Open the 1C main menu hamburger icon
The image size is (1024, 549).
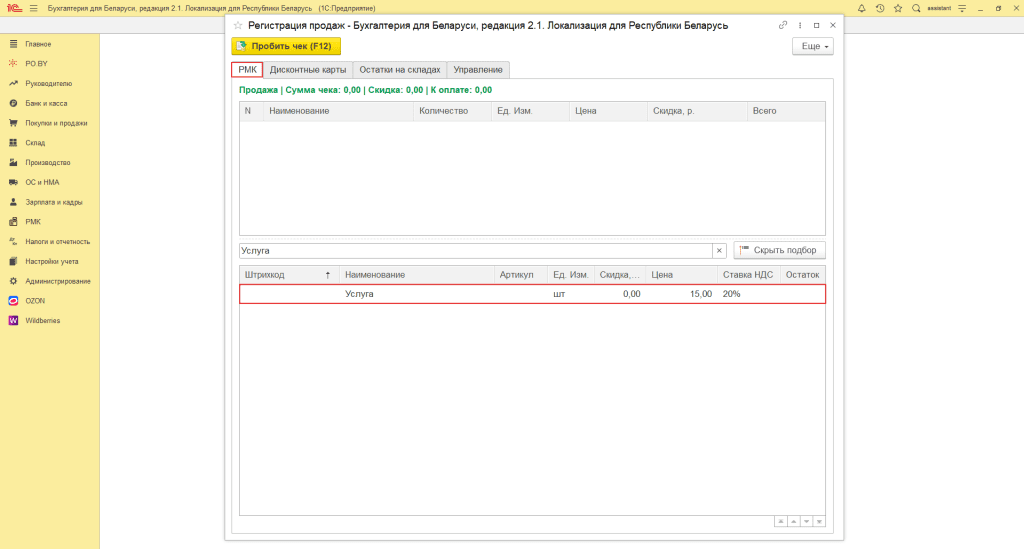coord(33,8)
